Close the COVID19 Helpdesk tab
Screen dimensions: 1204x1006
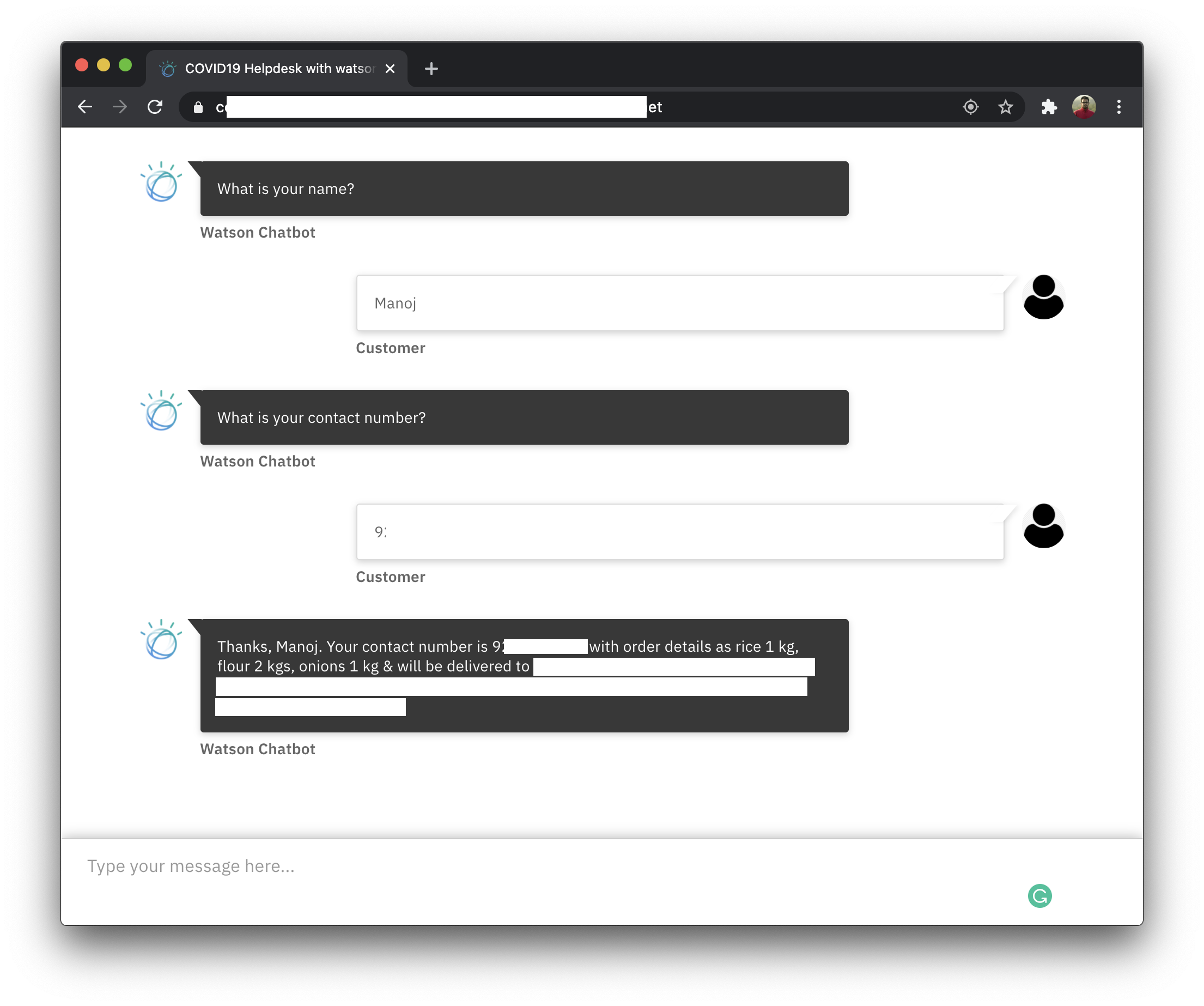pos(390,69)
